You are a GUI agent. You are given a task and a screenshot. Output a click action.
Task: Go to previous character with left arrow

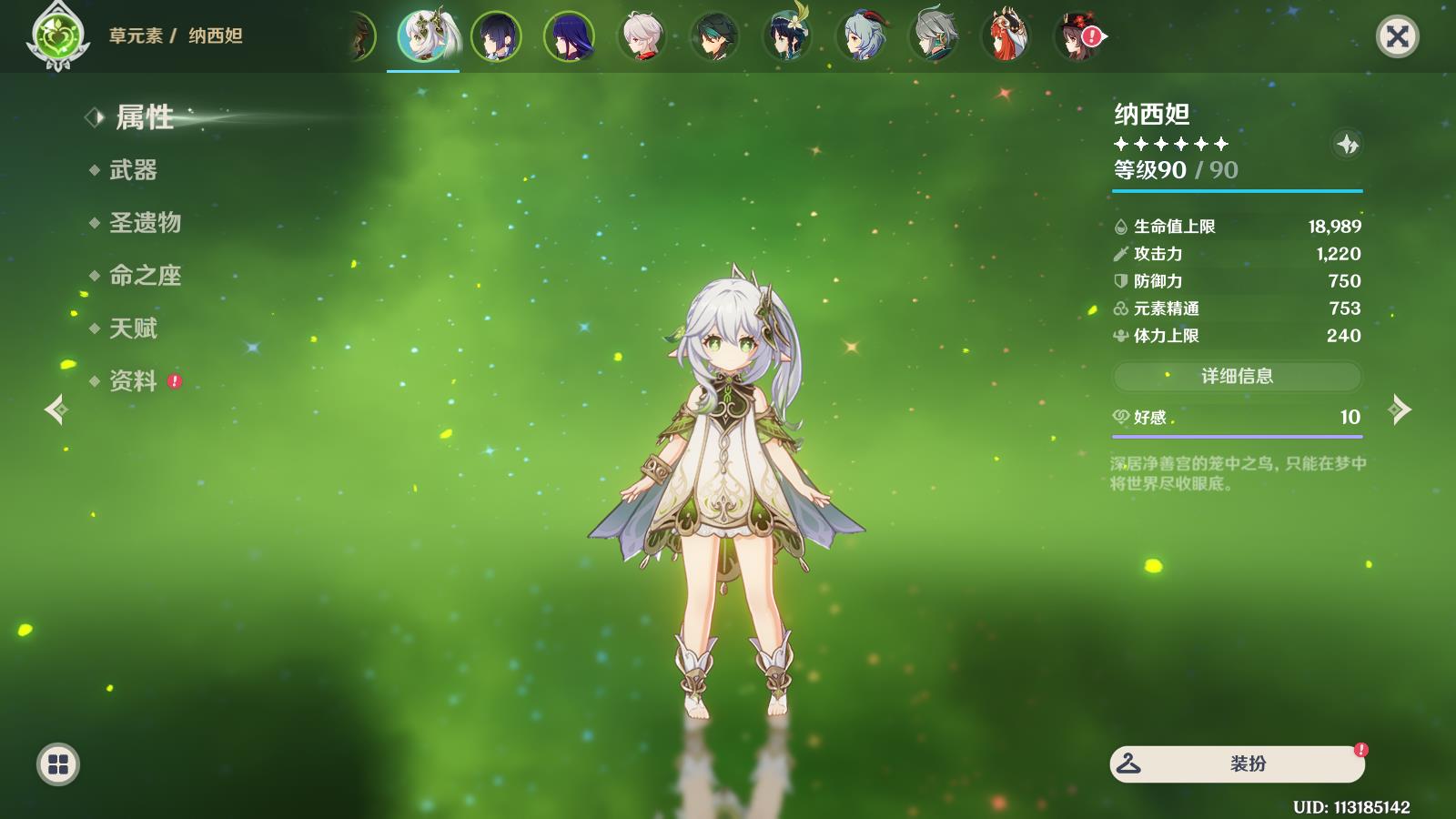click(56, 409)
